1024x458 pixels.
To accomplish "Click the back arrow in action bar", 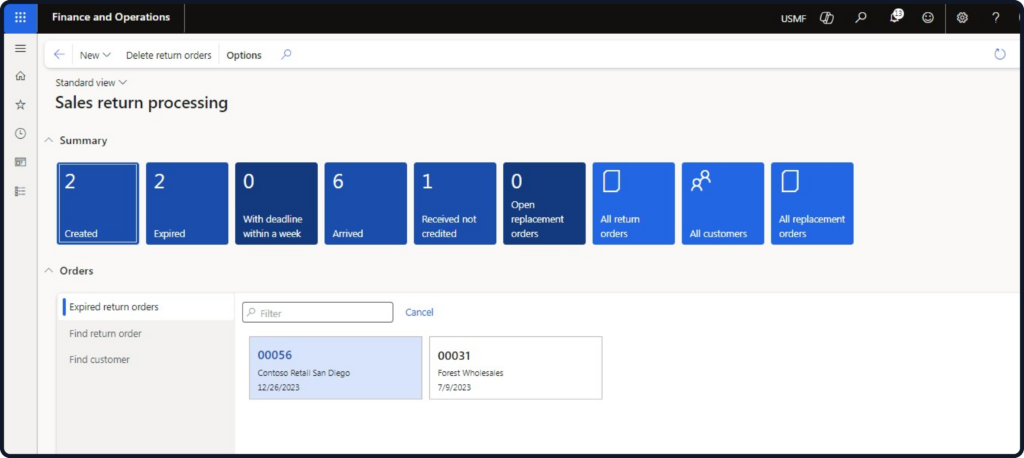I will 59,55.
